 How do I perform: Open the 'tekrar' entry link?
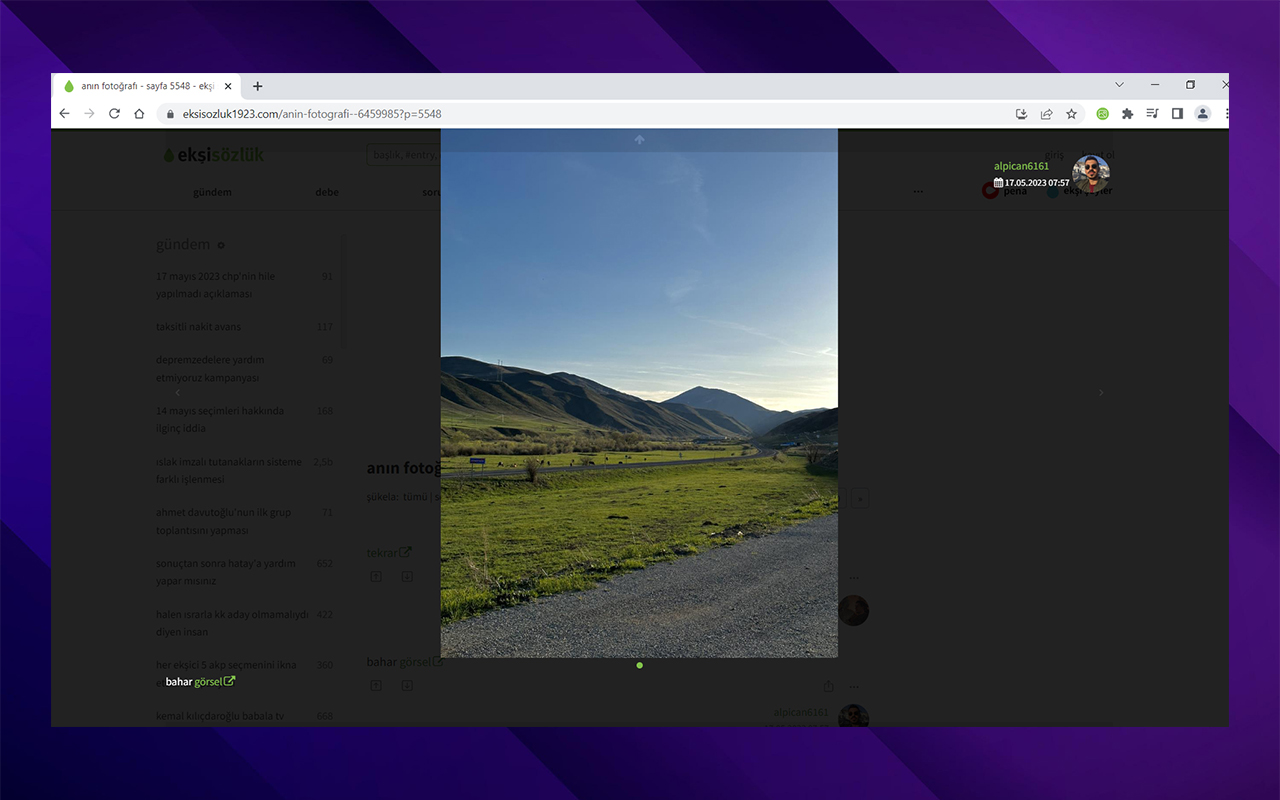(x=388, y=553)
